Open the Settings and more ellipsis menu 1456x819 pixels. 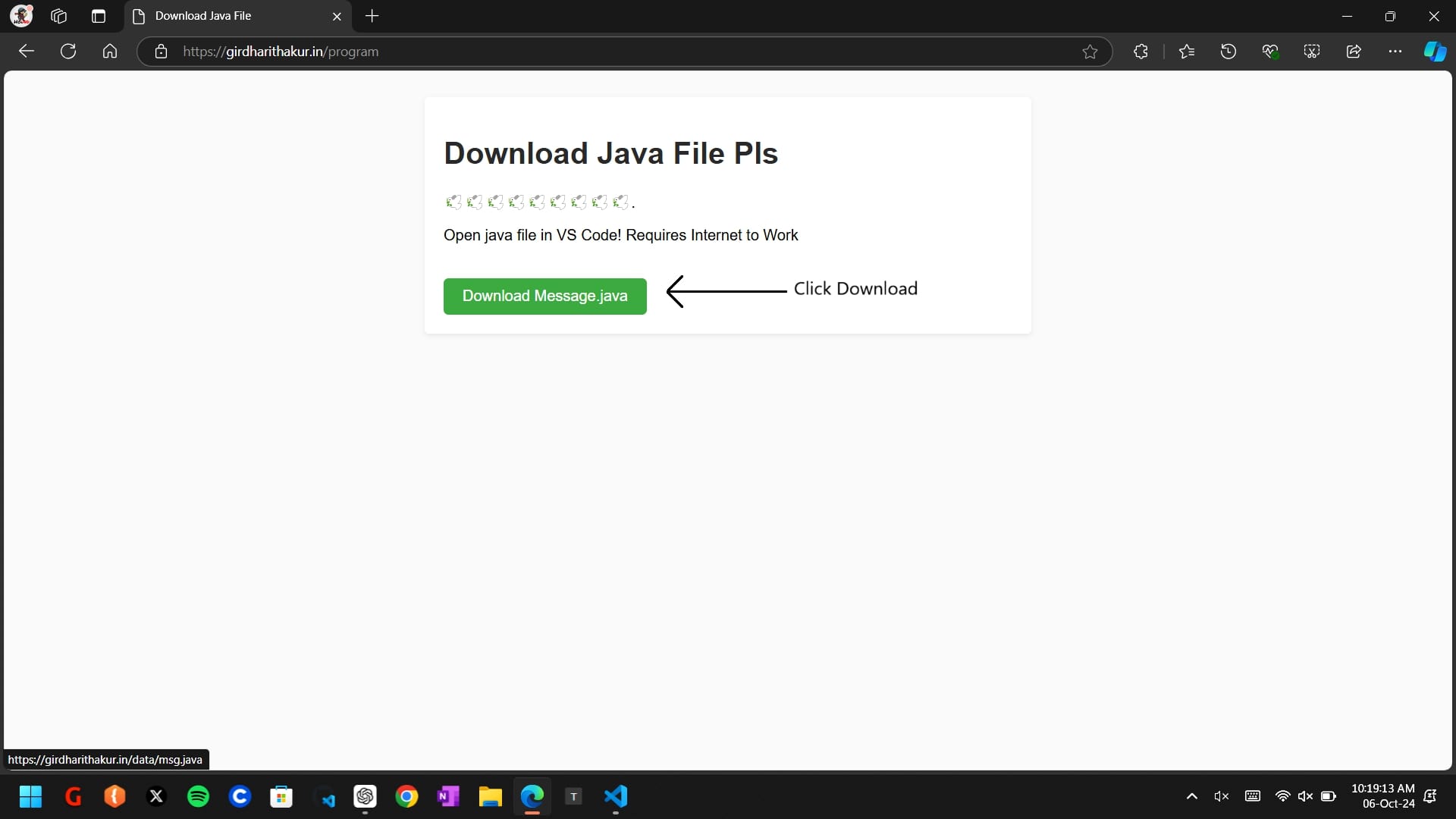click(1395, 52)
